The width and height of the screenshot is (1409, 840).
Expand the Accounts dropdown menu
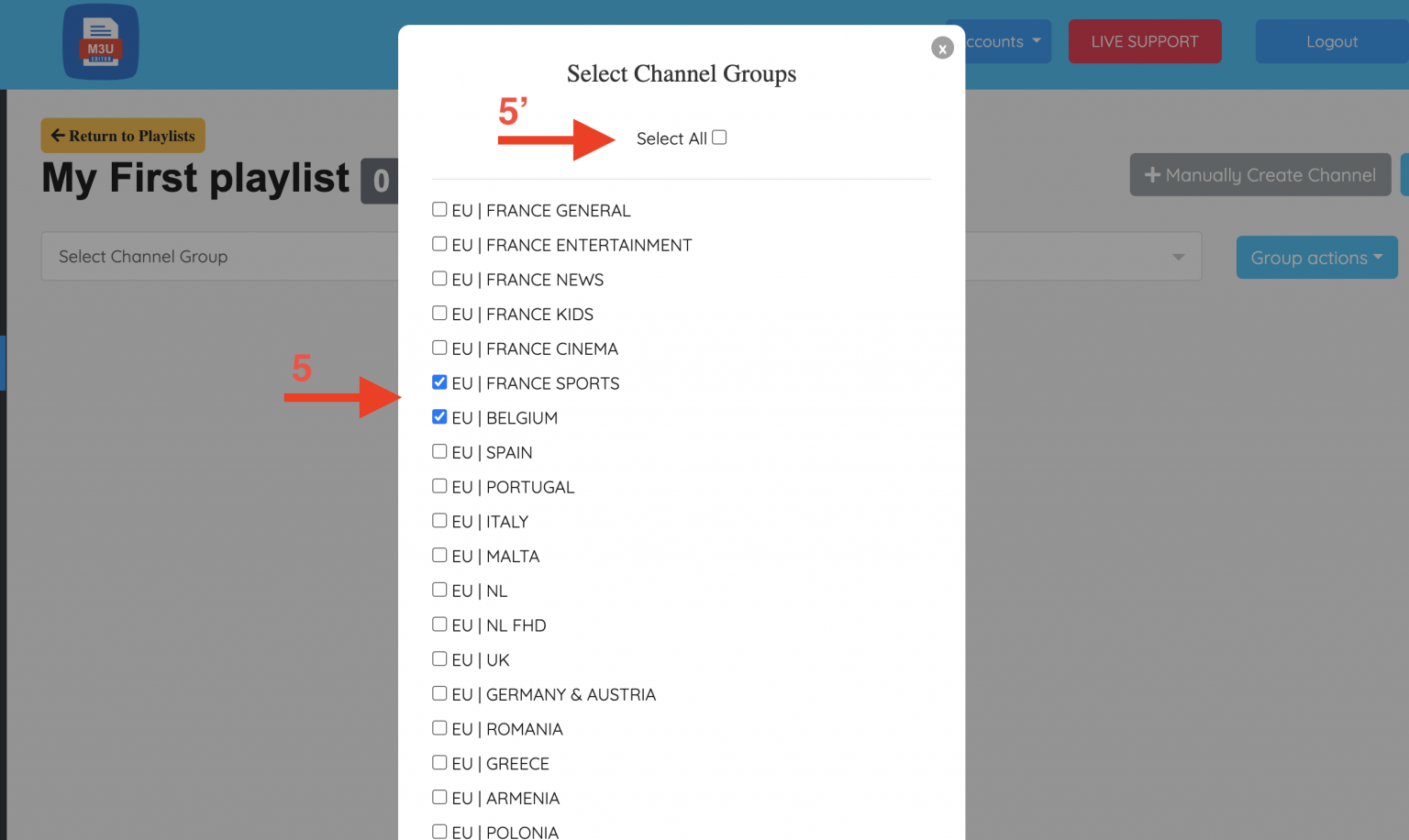point(1004,41)
